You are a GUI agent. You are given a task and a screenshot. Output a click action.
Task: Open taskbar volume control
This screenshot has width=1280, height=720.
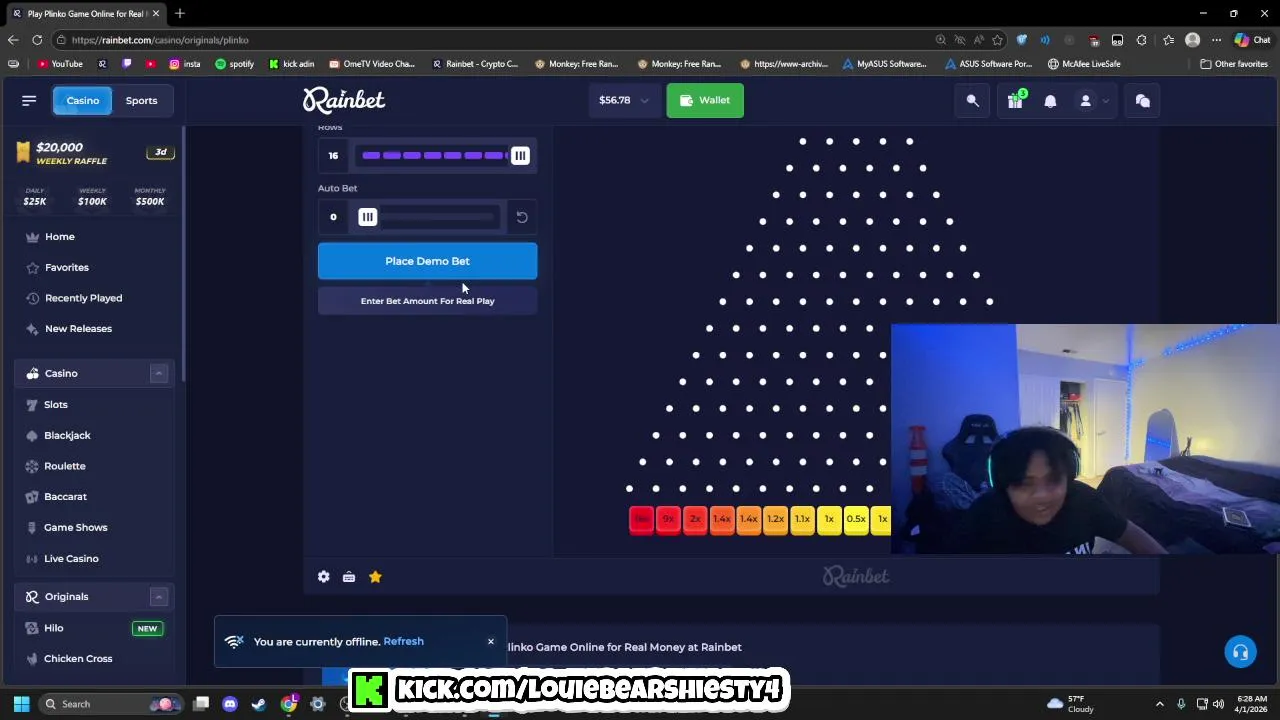click(1218, 704)
